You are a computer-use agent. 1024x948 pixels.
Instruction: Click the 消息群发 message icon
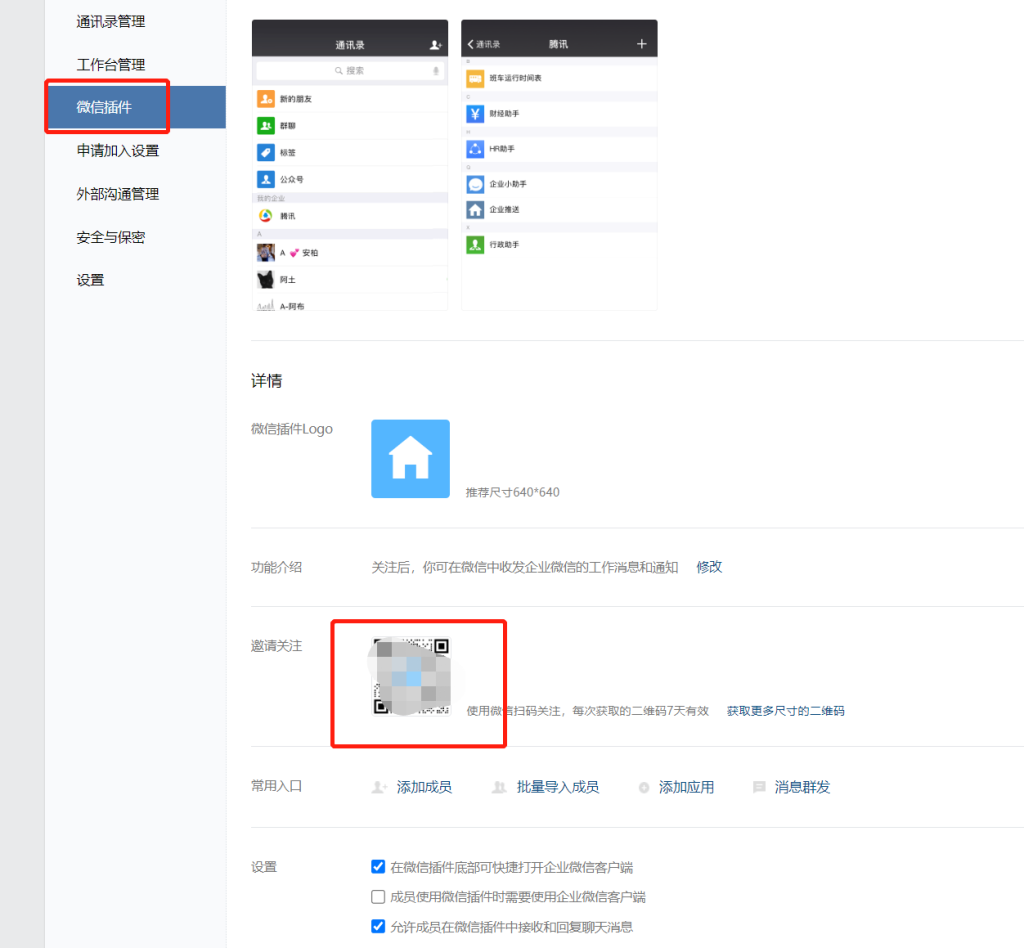pos(759,787)
